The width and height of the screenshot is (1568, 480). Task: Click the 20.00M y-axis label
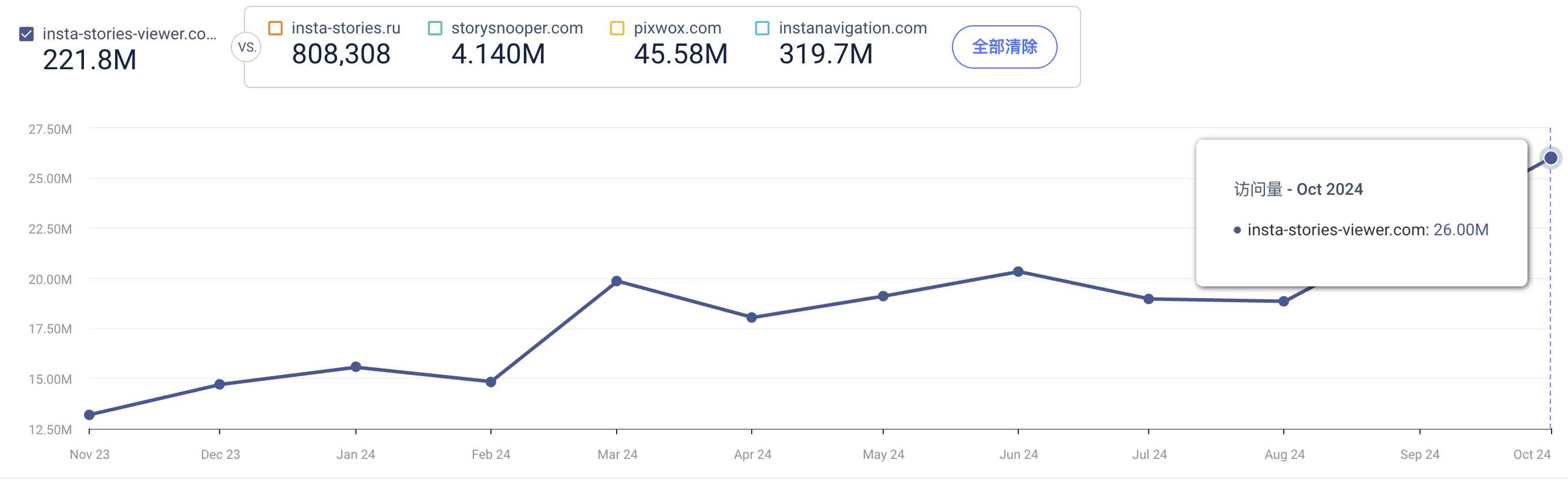[x=50, y=279]
